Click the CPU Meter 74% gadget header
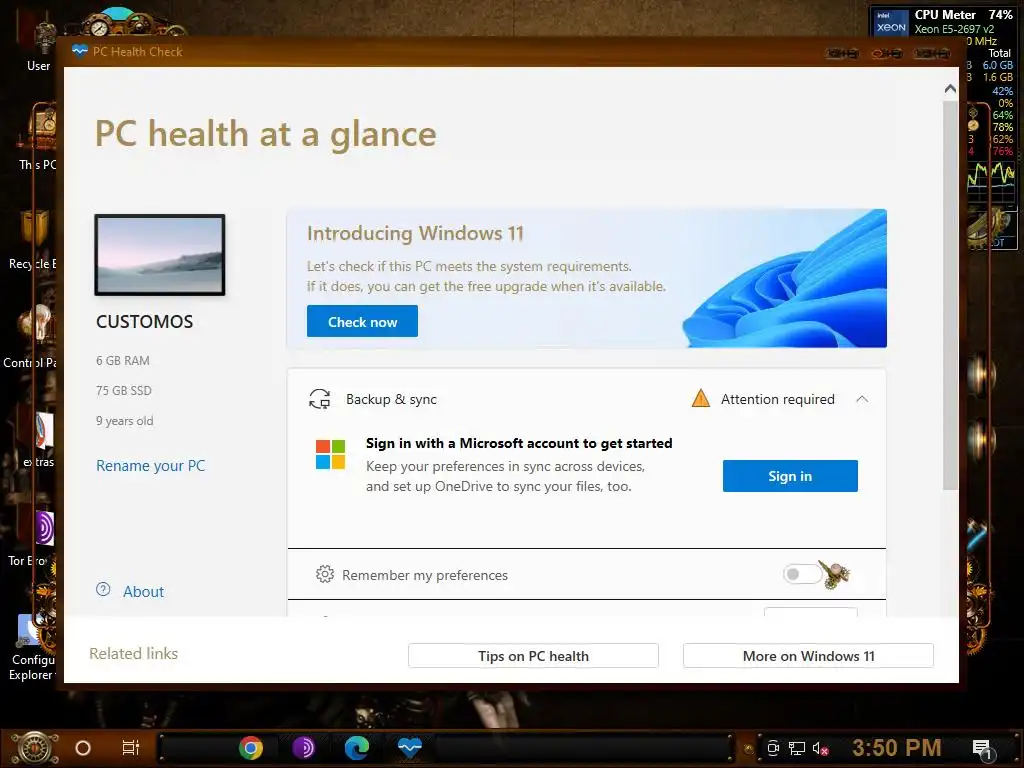The width and height of the screenshot is (1024, 768). [x=963, y=14]
